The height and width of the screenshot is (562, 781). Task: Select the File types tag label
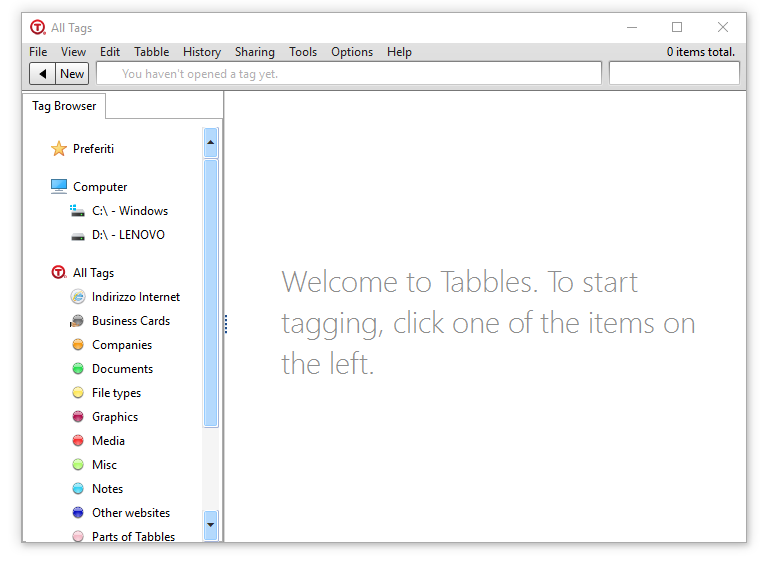[x=117, y=393]
